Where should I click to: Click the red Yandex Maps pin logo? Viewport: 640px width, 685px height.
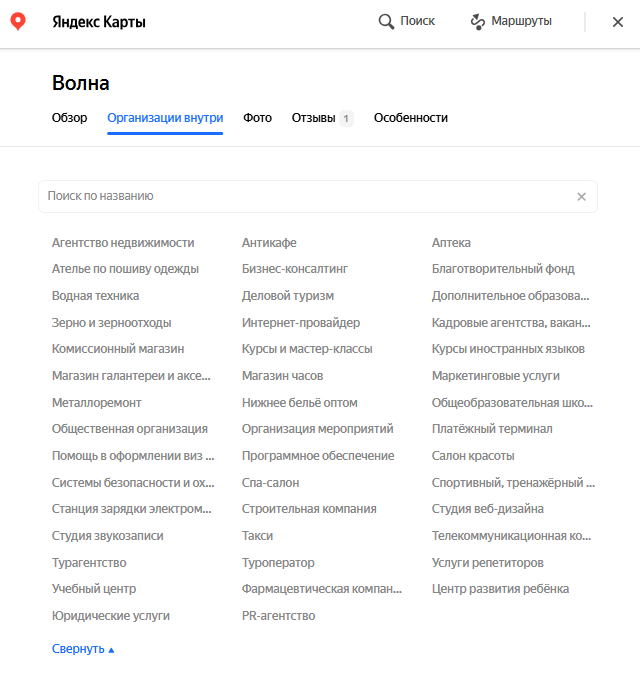[18, 21]
